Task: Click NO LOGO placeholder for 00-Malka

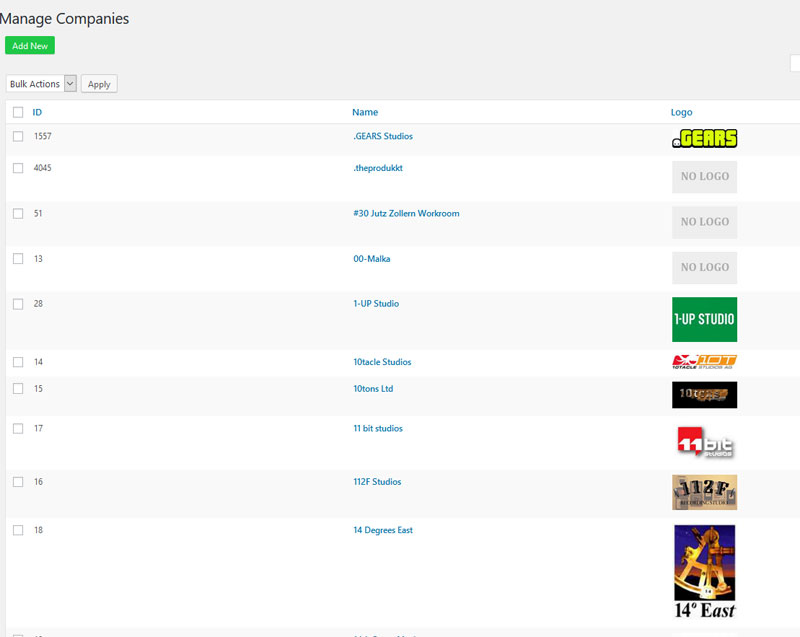Action: (x=705, y=268)
